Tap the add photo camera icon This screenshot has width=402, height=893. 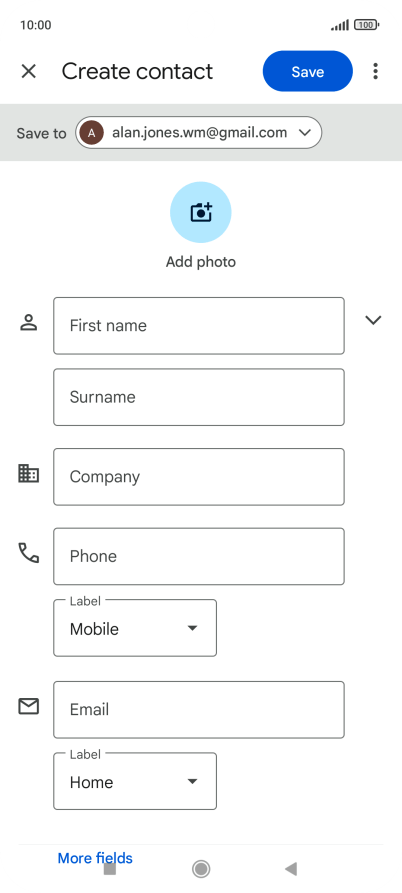(x=201, y=212)
